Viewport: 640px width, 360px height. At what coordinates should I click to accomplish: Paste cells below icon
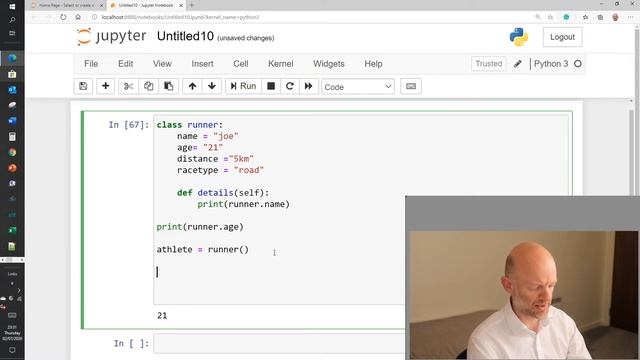point(169,86)
